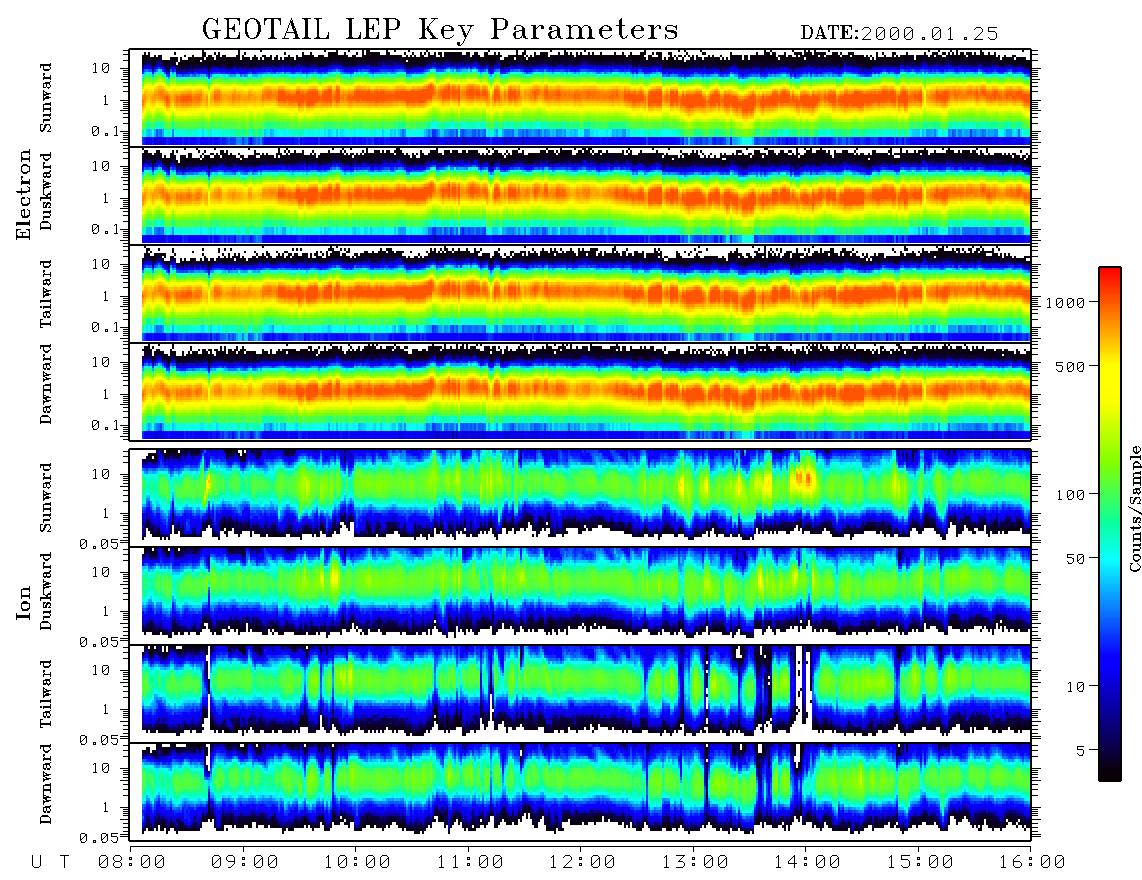
Task: Select the Electron Duskward panel label
Action: pos(46,192)
